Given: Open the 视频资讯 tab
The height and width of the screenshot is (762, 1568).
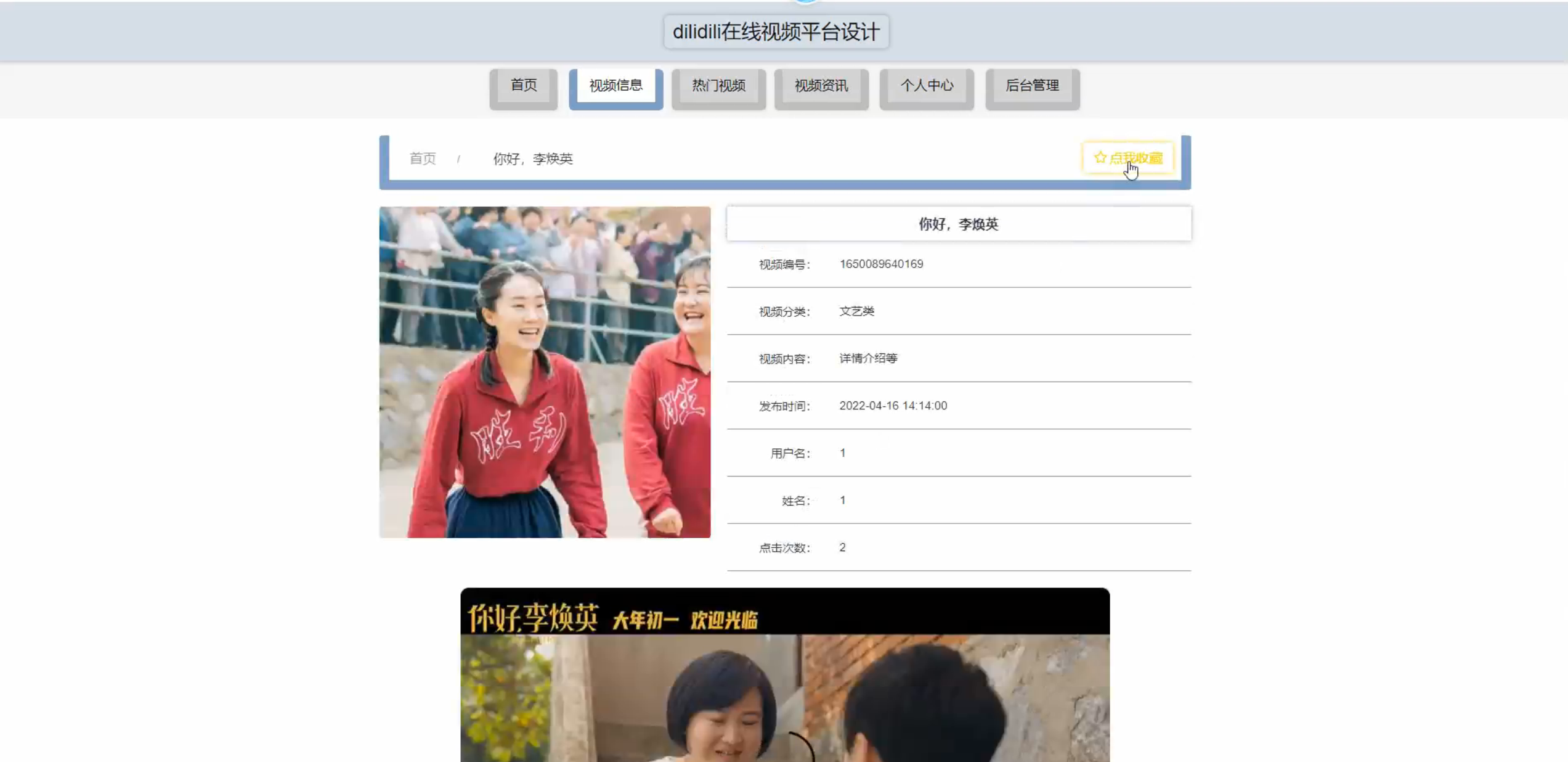Looking at the screenshot, I should coord(821,86).
